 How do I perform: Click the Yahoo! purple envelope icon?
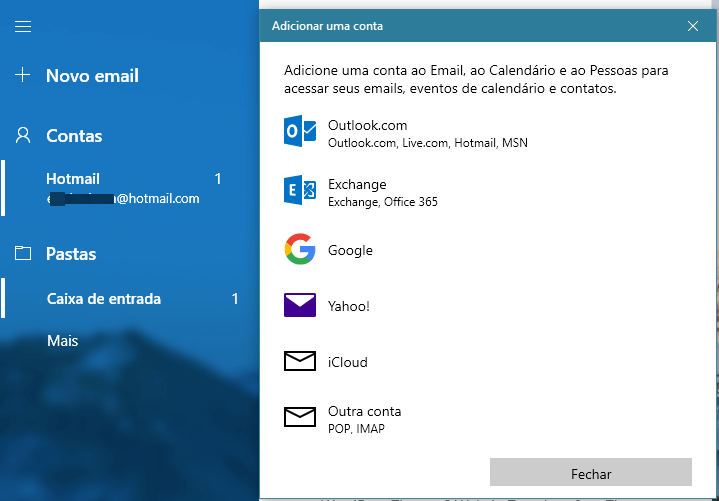(x=300, y=305)
